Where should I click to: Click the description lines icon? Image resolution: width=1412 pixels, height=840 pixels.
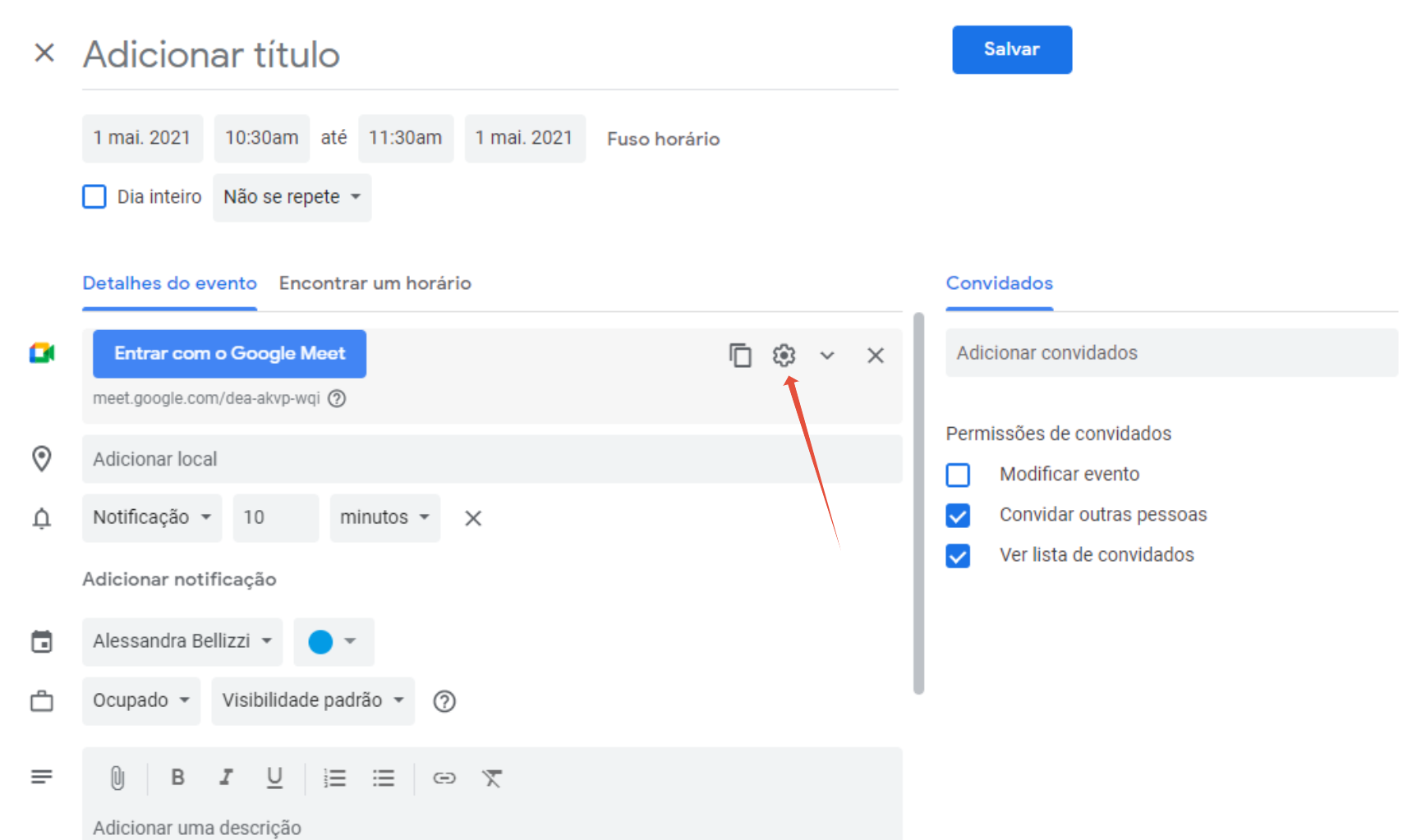tap(42, 777)
